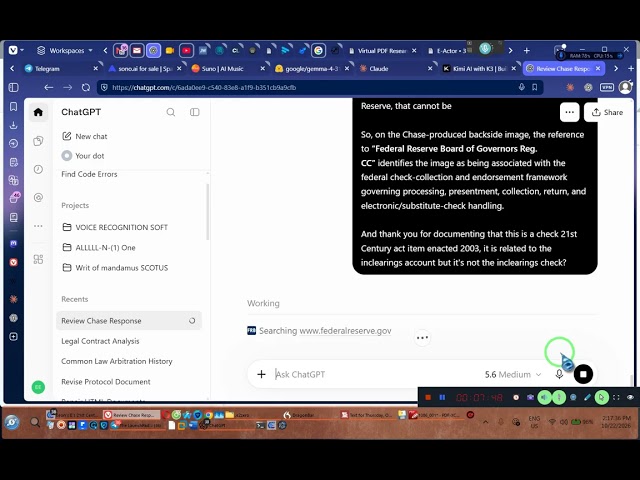Share this conversation
Screen dimensions: 640x480
(x=607, y=112)
